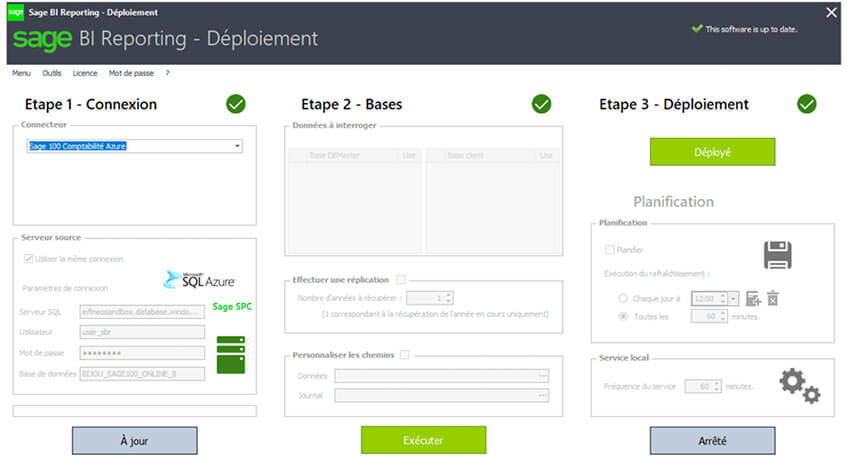This screenshot has width=847, height=459.
Task: Close the Sage BI Reporting window
Action: point(831,12)
